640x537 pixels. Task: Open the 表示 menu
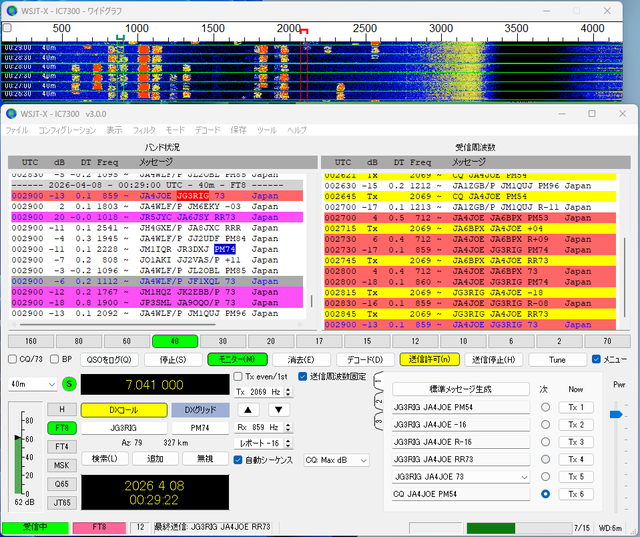click(114, 130)
